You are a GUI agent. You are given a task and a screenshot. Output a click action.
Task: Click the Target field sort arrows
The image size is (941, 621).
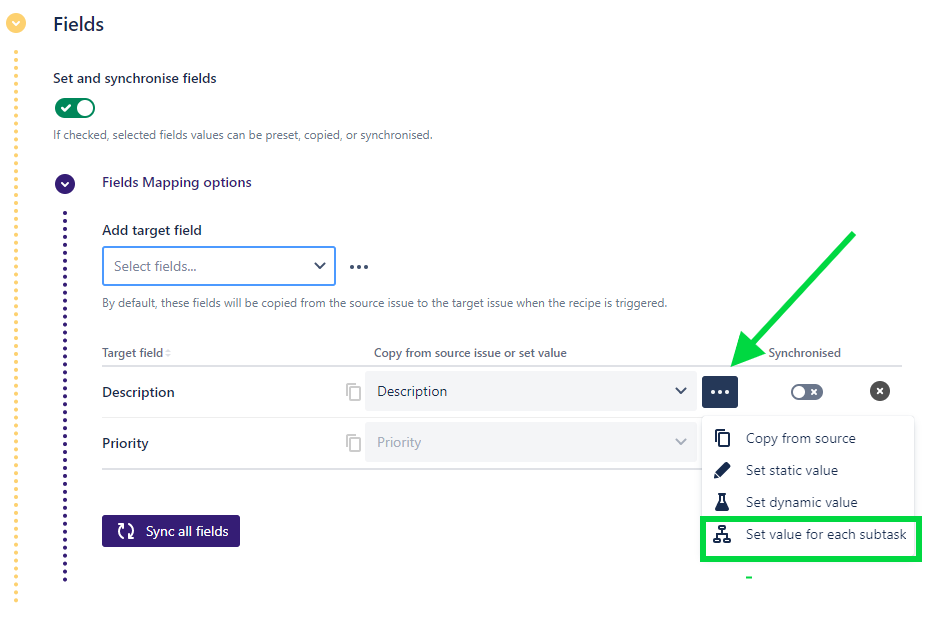coord(168,354)
